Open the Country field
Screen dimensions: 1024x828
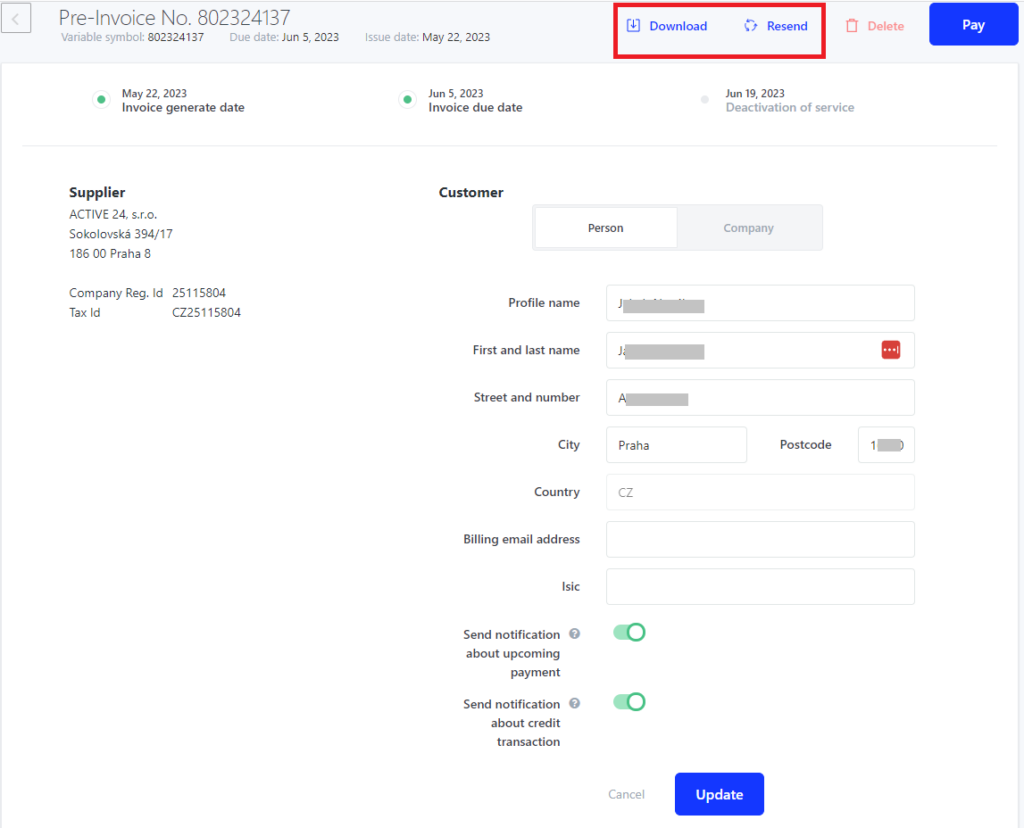[760, 492]
